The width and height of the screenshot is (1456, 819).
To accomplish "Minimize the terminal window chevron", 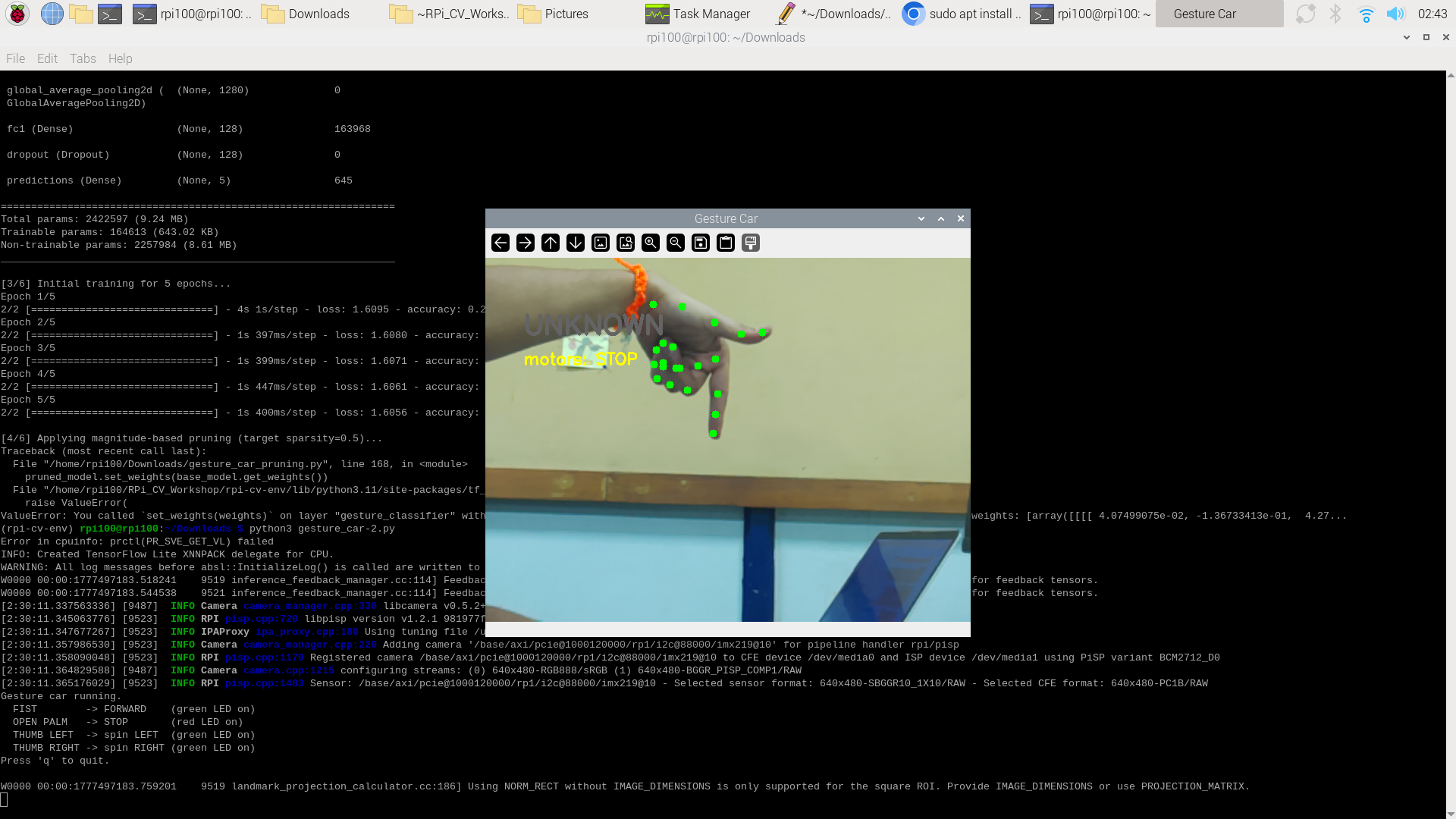I will pos(1407,37).
